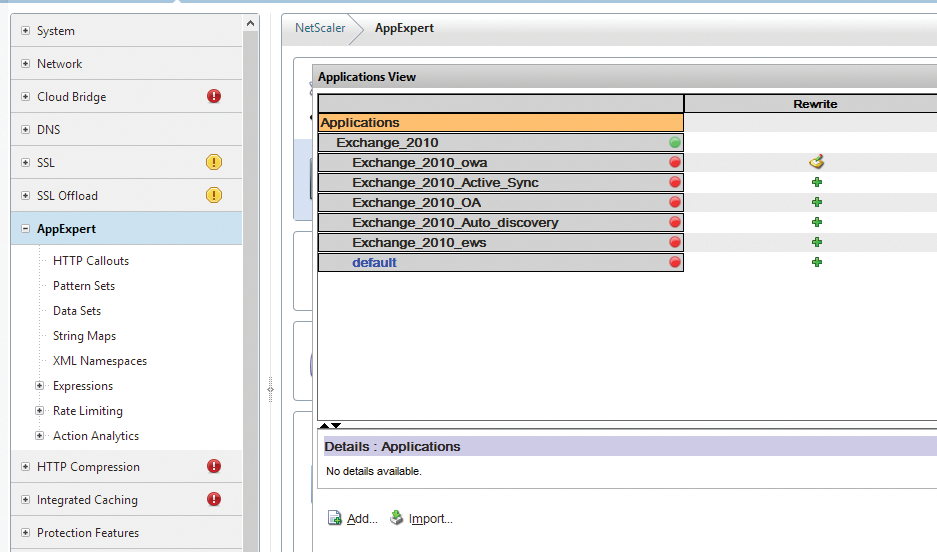The width and height of the screenshot is (937, 552).
Task: Add rewrite policy for default row
Action: click(x=816, y=262)
